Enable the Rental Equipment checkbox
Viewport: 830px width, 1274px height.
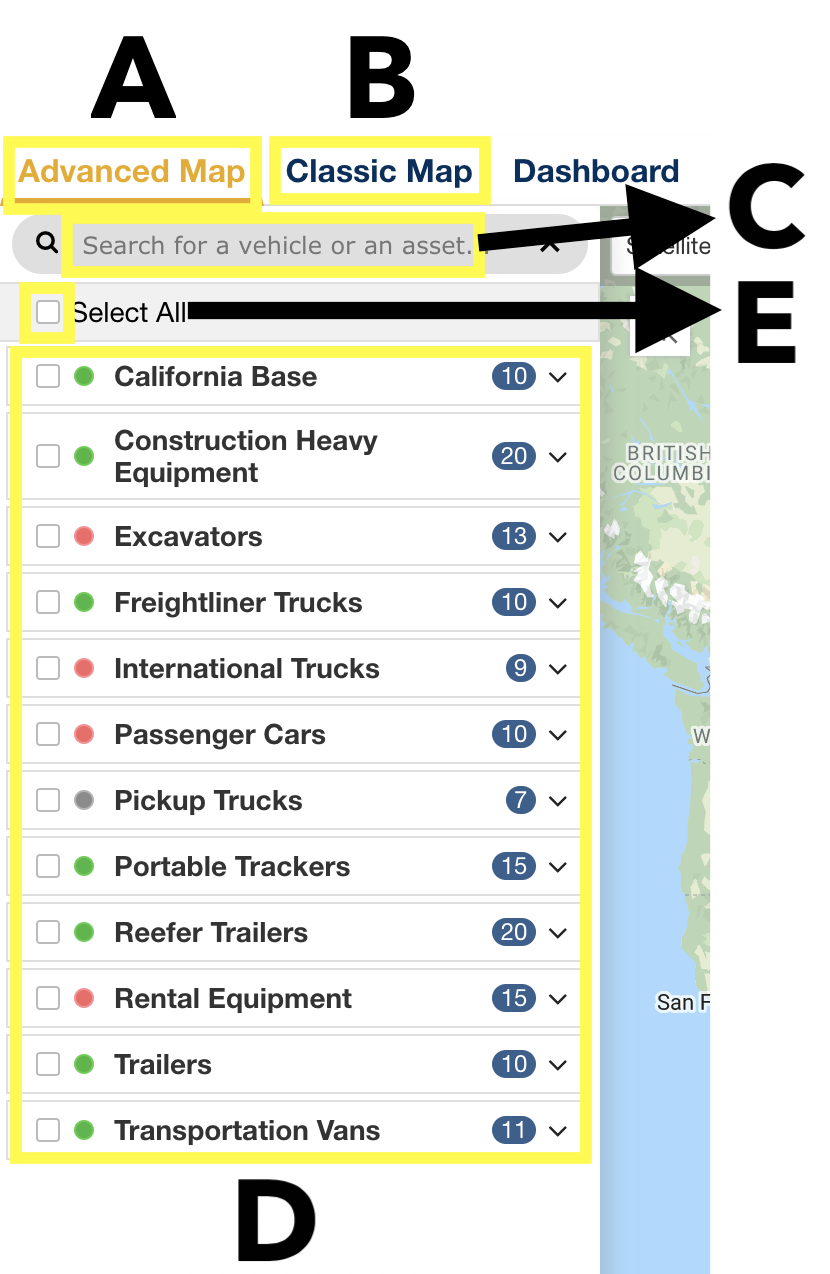(x=48, y=998)
